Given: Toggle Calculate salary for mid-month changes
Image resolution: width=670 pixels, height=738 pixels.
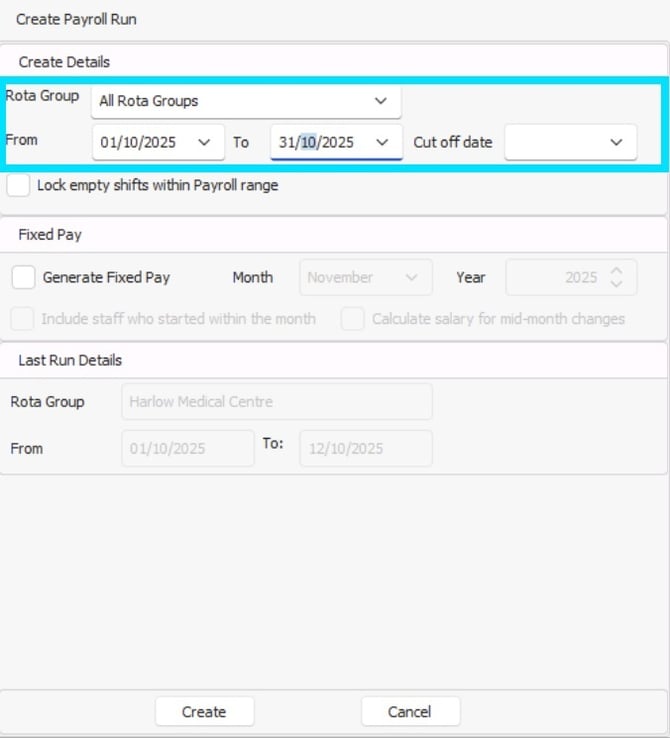Looking at the screenshot, I should (x=352, y=319).
